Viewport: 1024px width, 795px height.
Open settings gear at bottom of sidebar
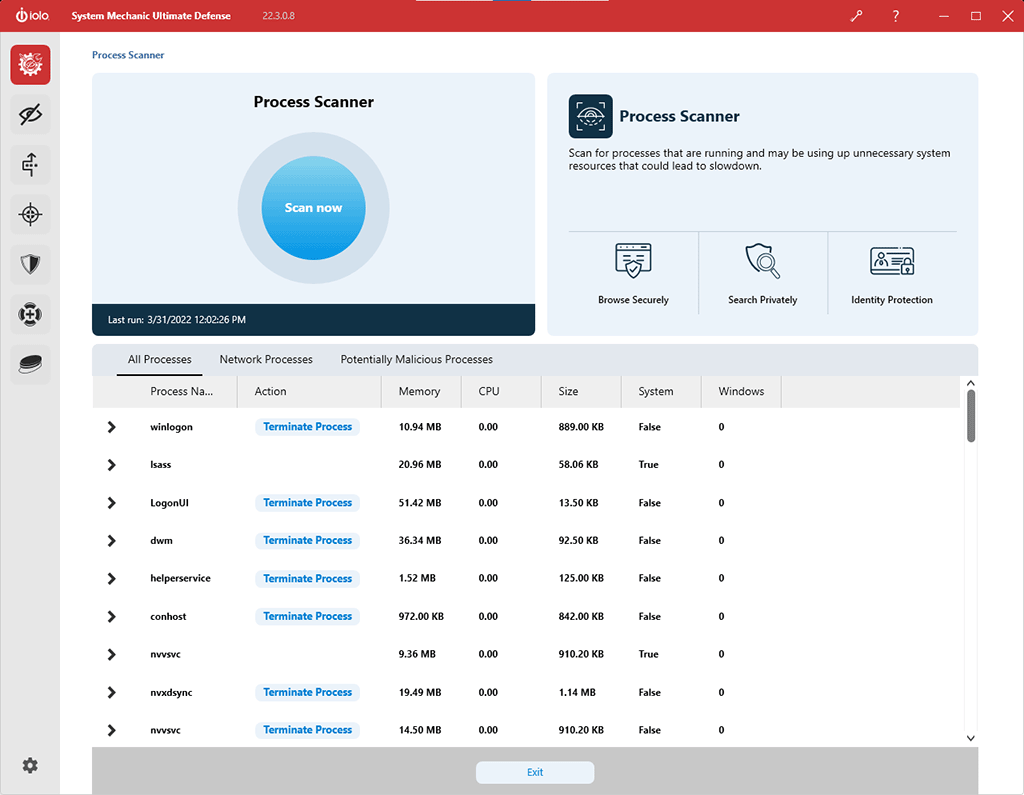pyautogui.click(x=30, y=765)
